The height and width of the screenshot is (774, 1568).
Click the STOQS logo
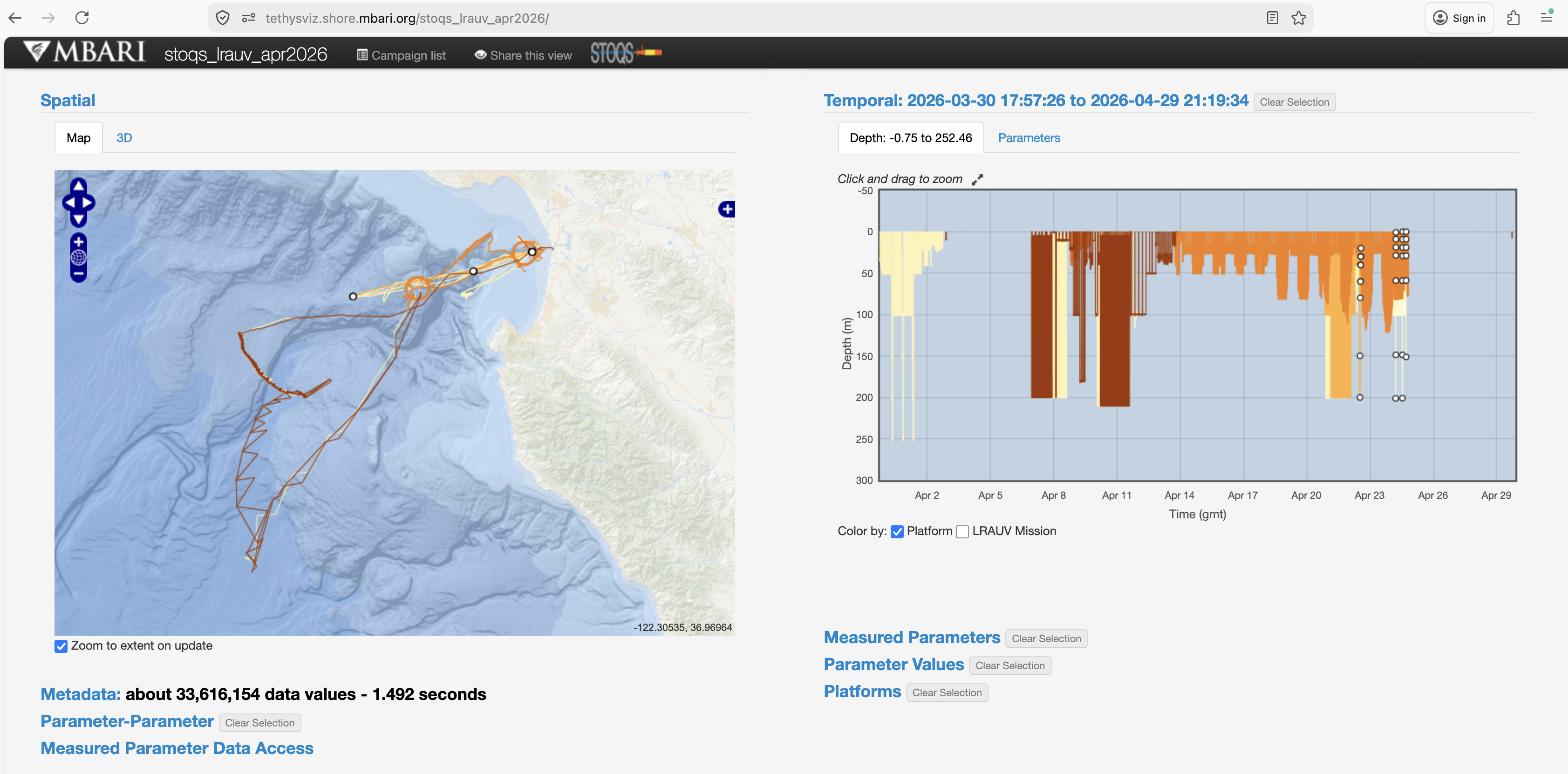[626, 54]
